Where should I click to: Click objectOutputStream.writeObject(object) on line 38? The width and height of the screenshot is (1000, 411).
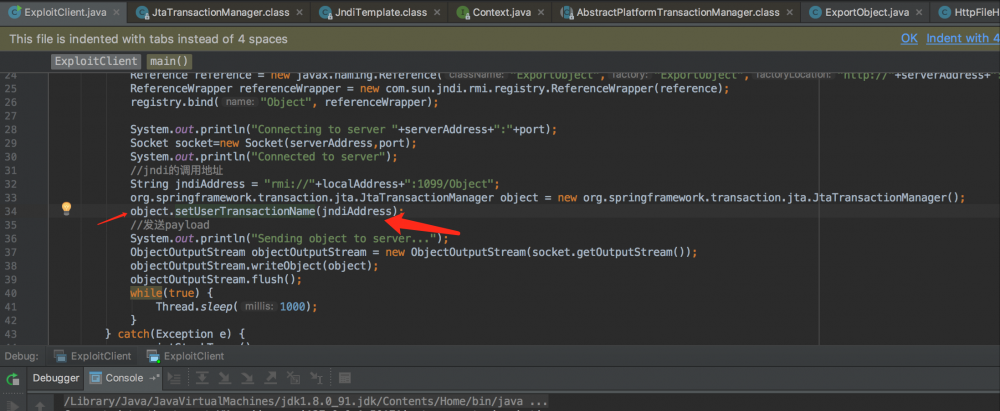click(x=251, y=265)
